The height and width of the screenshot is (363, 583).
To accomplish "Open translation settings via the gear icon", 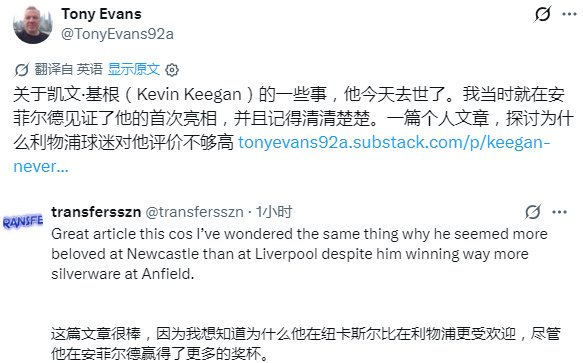I will [x=172, y=70].
